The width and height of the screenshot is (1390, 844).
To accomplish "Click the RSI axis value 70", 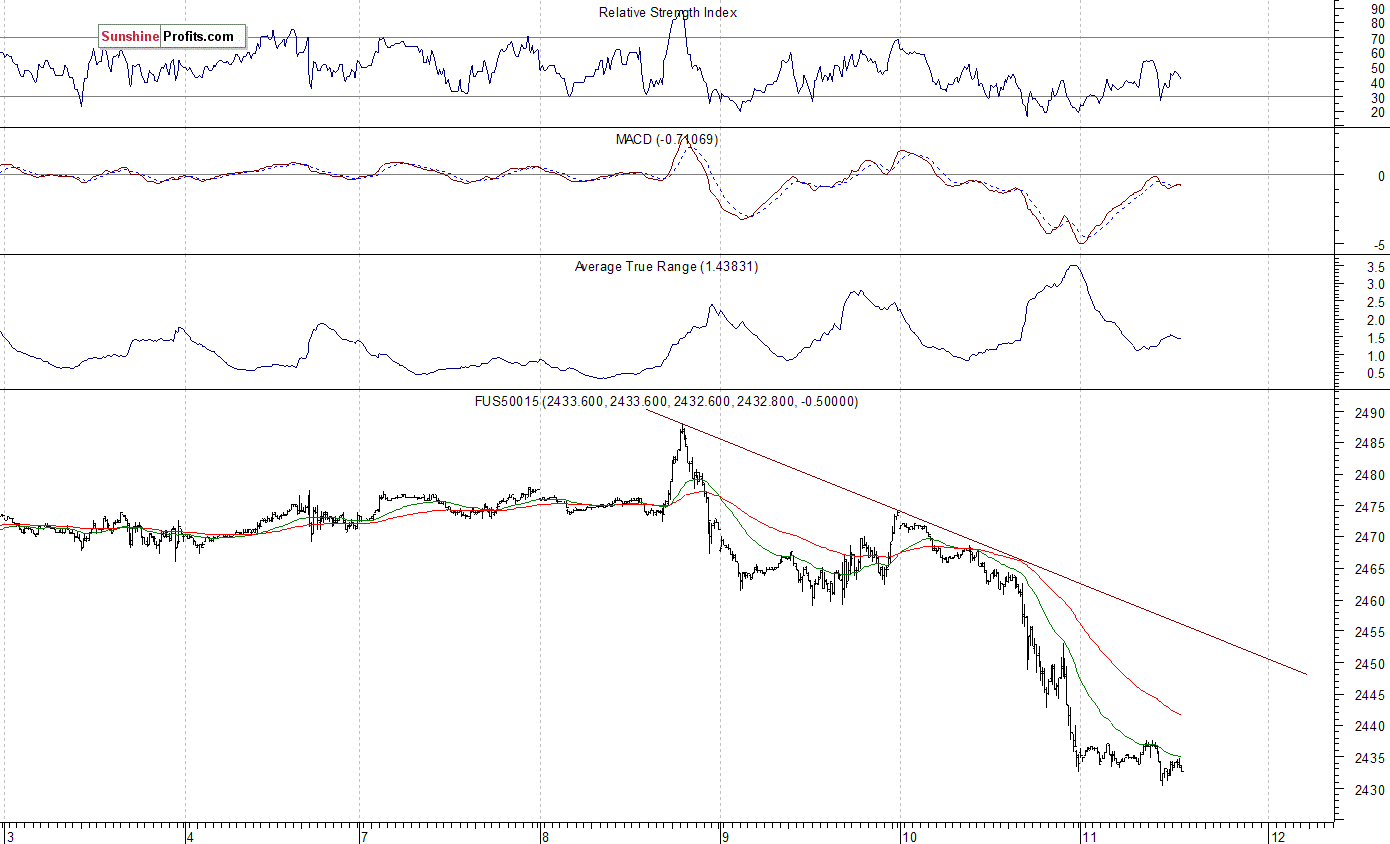I will coord(1378,38).
